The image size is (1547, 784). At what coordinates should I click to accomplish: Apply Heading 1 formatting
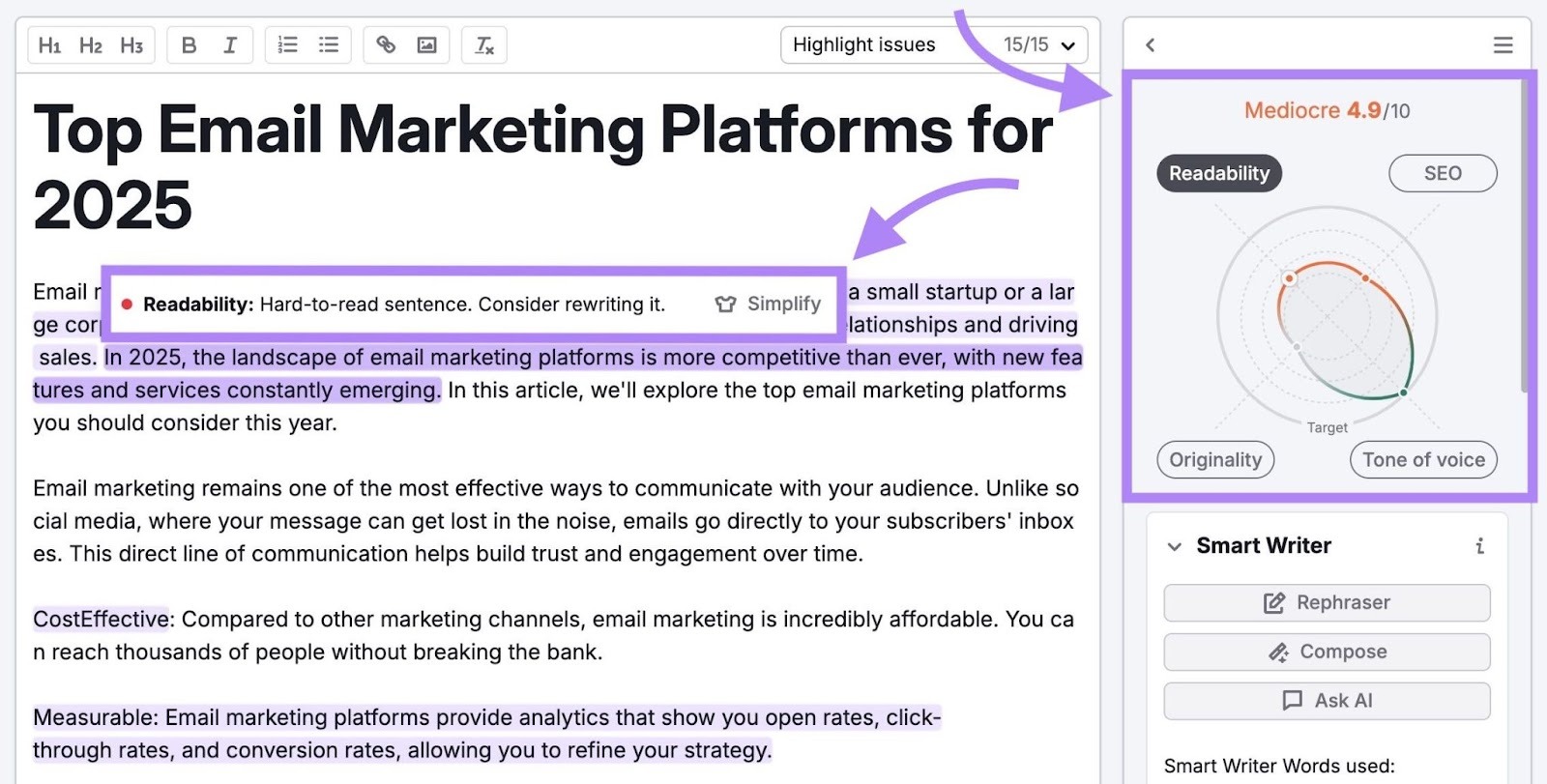click(x=49, y=45)
